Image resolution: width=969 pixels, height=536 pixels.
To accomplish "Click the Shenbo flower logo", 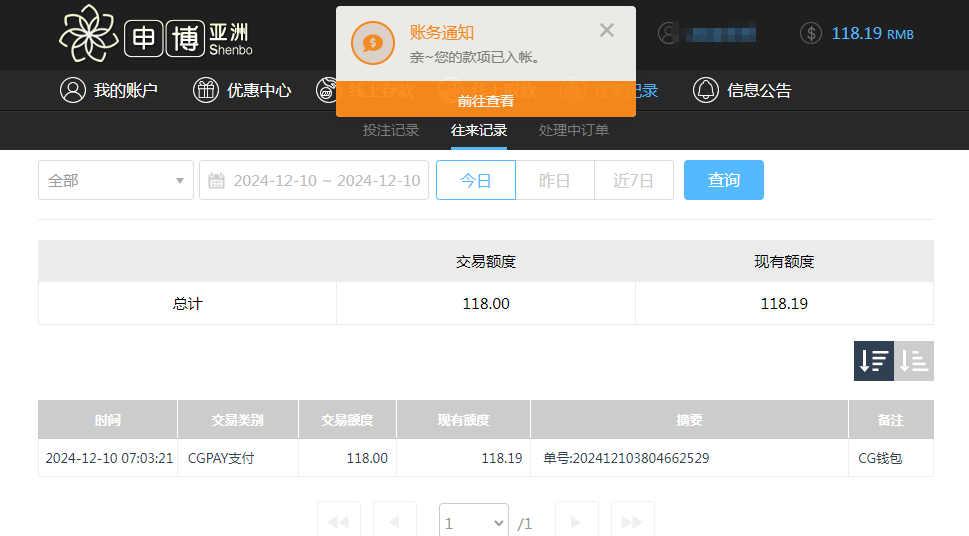I will point(88,34).
